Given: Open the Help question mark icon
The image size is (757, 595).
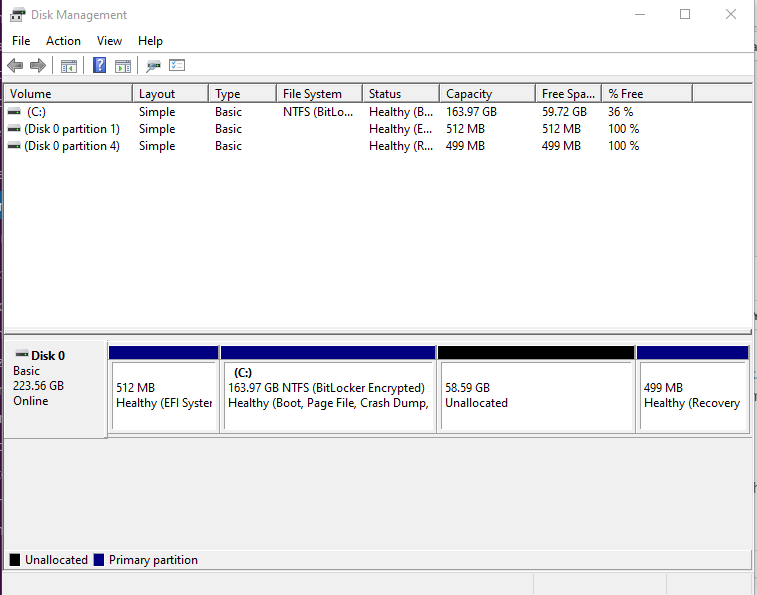Looking at the screenshot, I should [x=99, y=65].
